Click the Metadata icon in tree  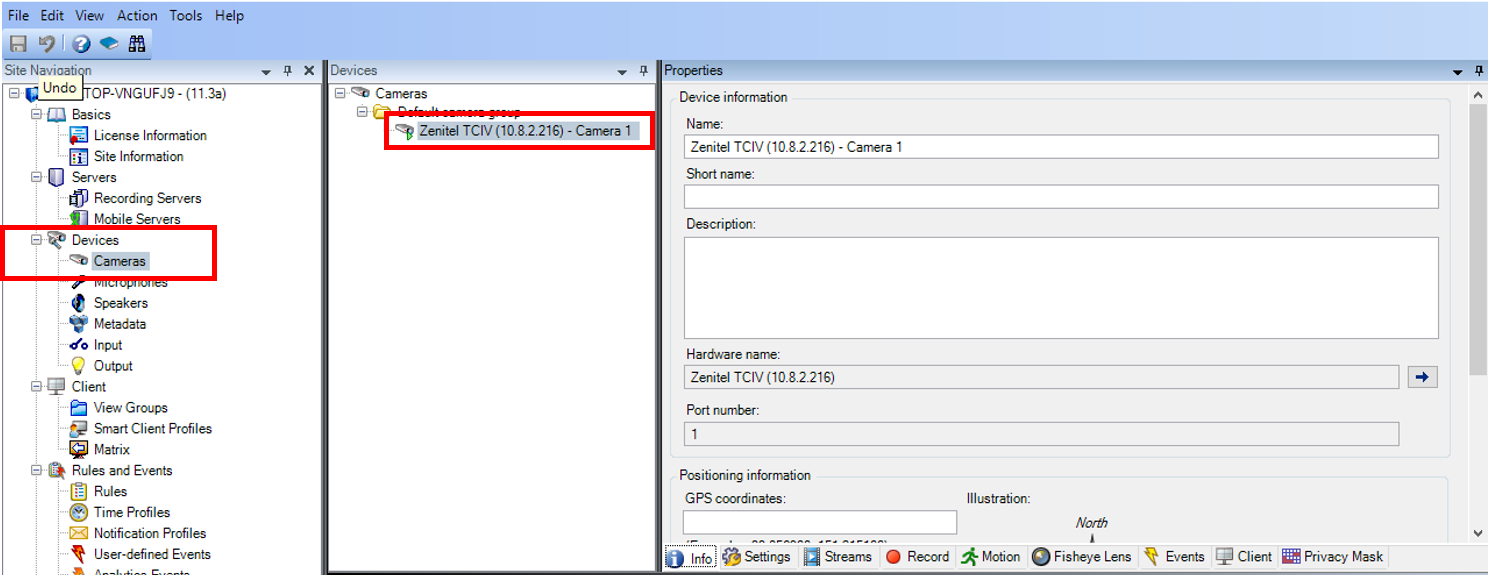78,324
